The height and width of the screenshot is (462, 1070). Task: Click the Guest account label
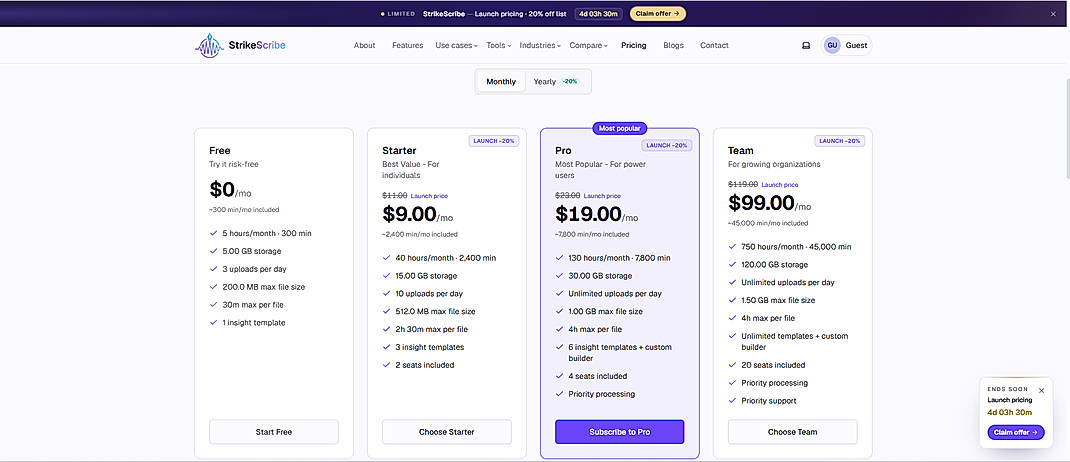tap(856, 46)
